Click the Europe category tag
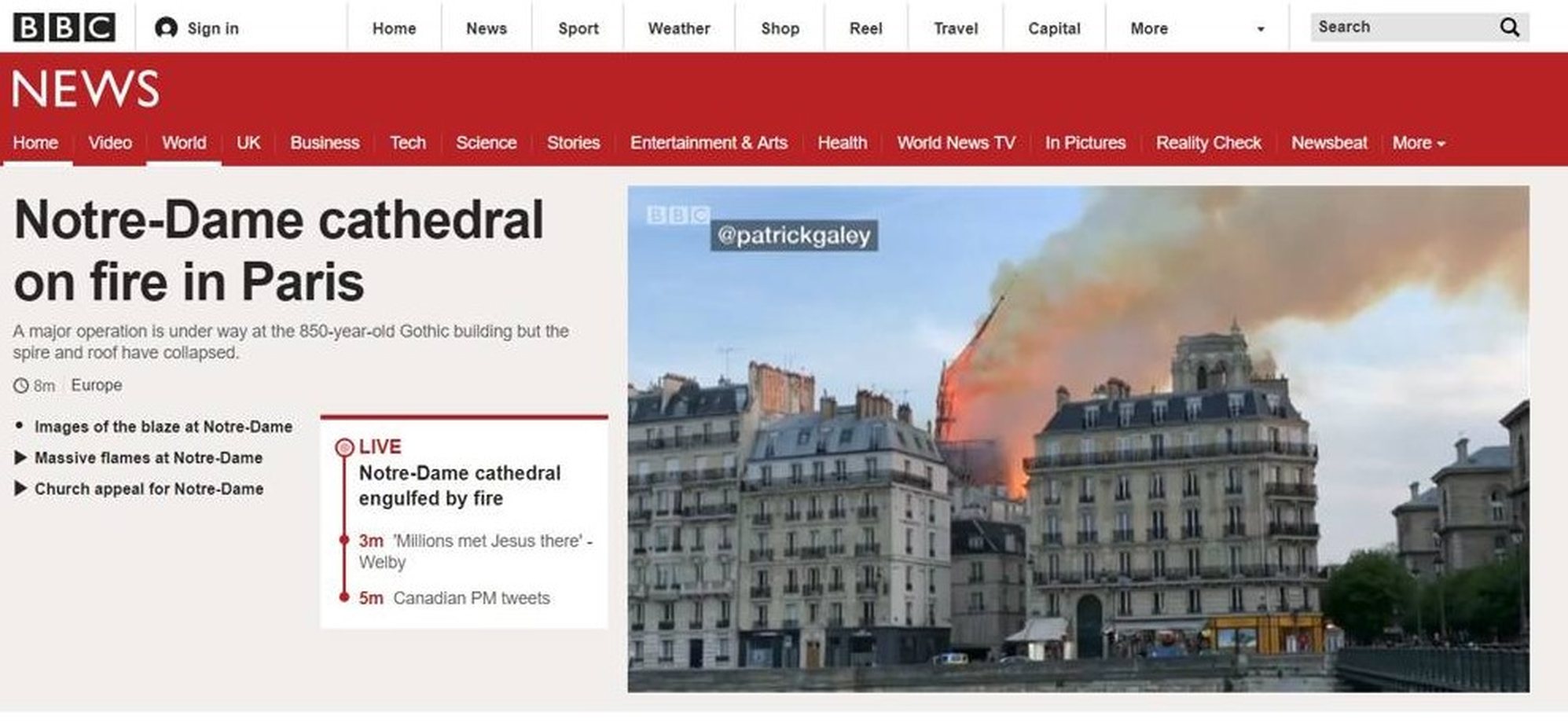Viewport: 1568px width, 723px height. click(97, 385)
